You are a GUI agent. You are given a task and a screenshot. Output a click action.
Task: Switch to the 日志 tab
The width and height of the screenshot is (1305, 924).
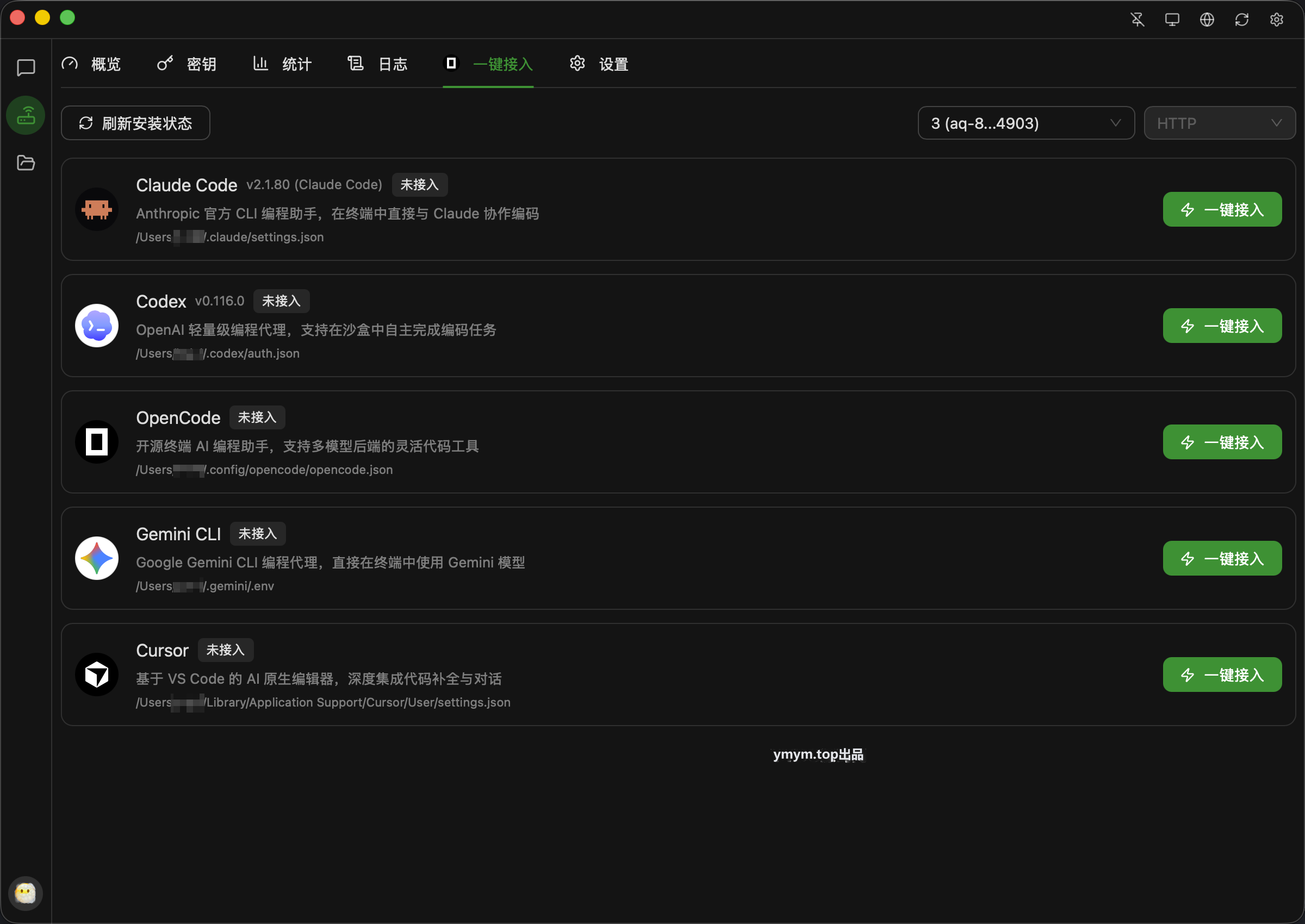point(378,64)
